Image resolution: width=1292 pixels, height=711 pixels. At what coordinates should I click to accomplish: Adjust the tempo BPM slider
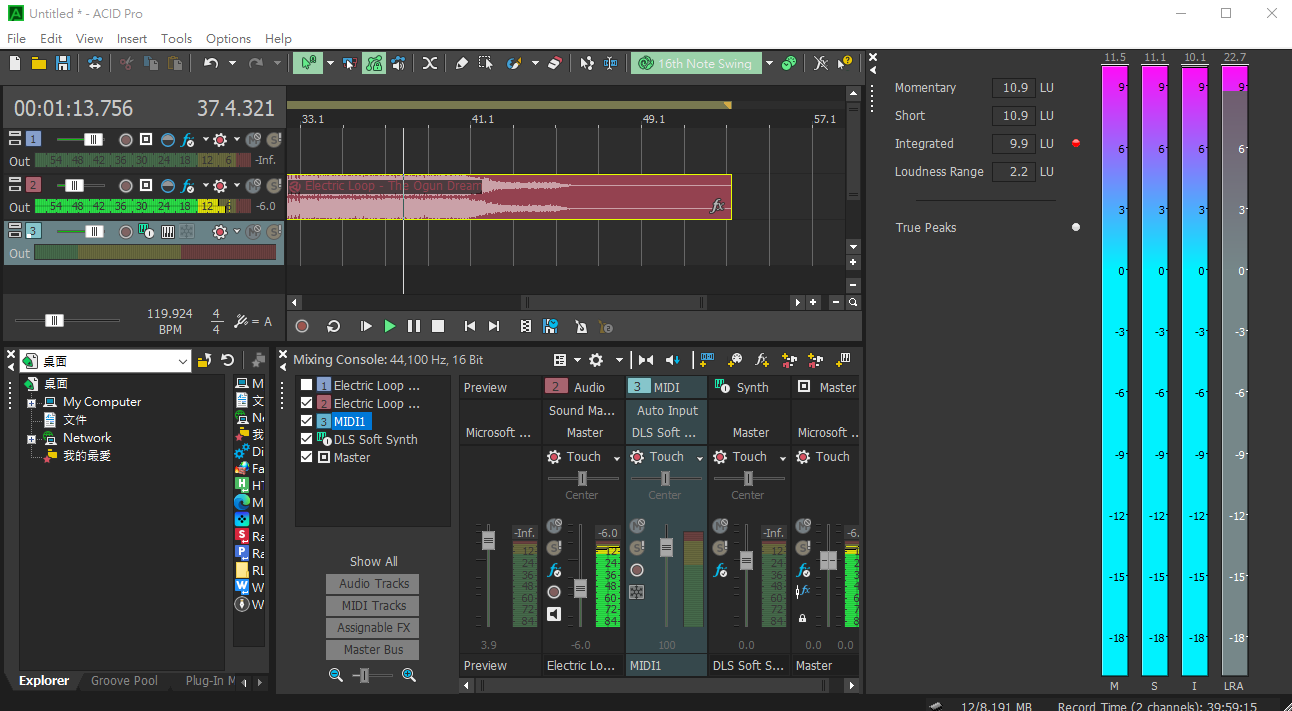pos(55,320)
